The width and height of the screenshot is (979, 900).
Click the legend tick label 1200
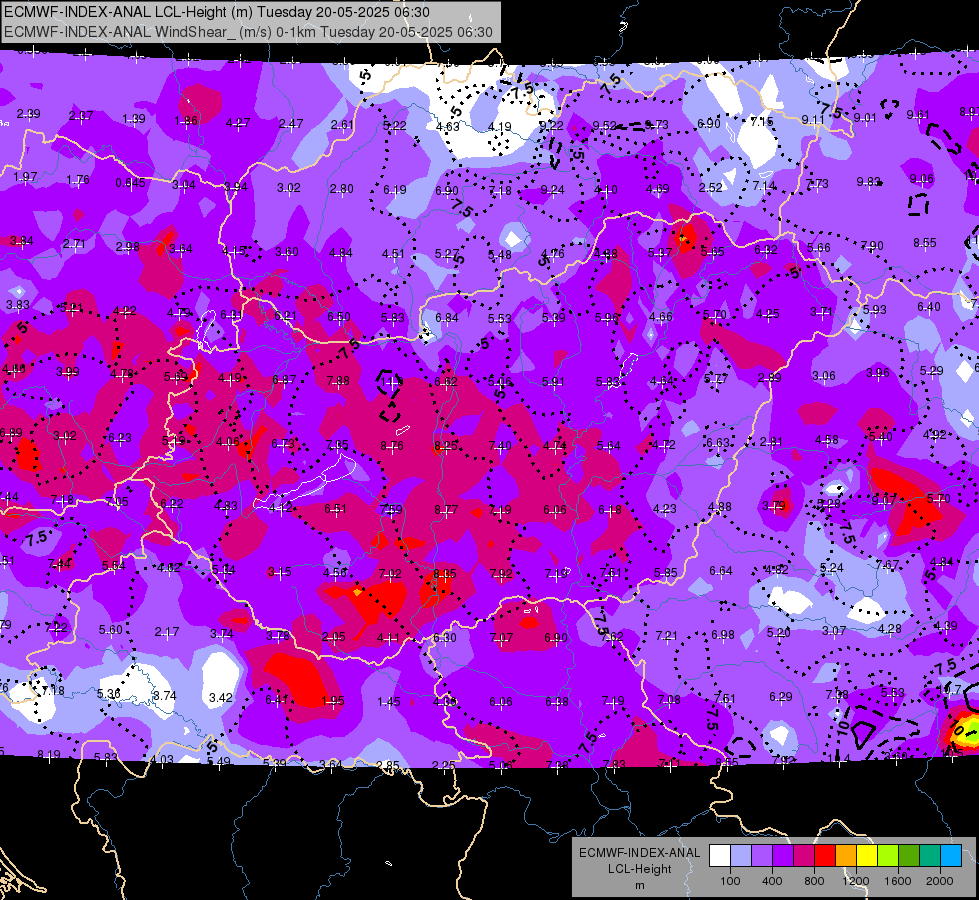coord(855,881)
